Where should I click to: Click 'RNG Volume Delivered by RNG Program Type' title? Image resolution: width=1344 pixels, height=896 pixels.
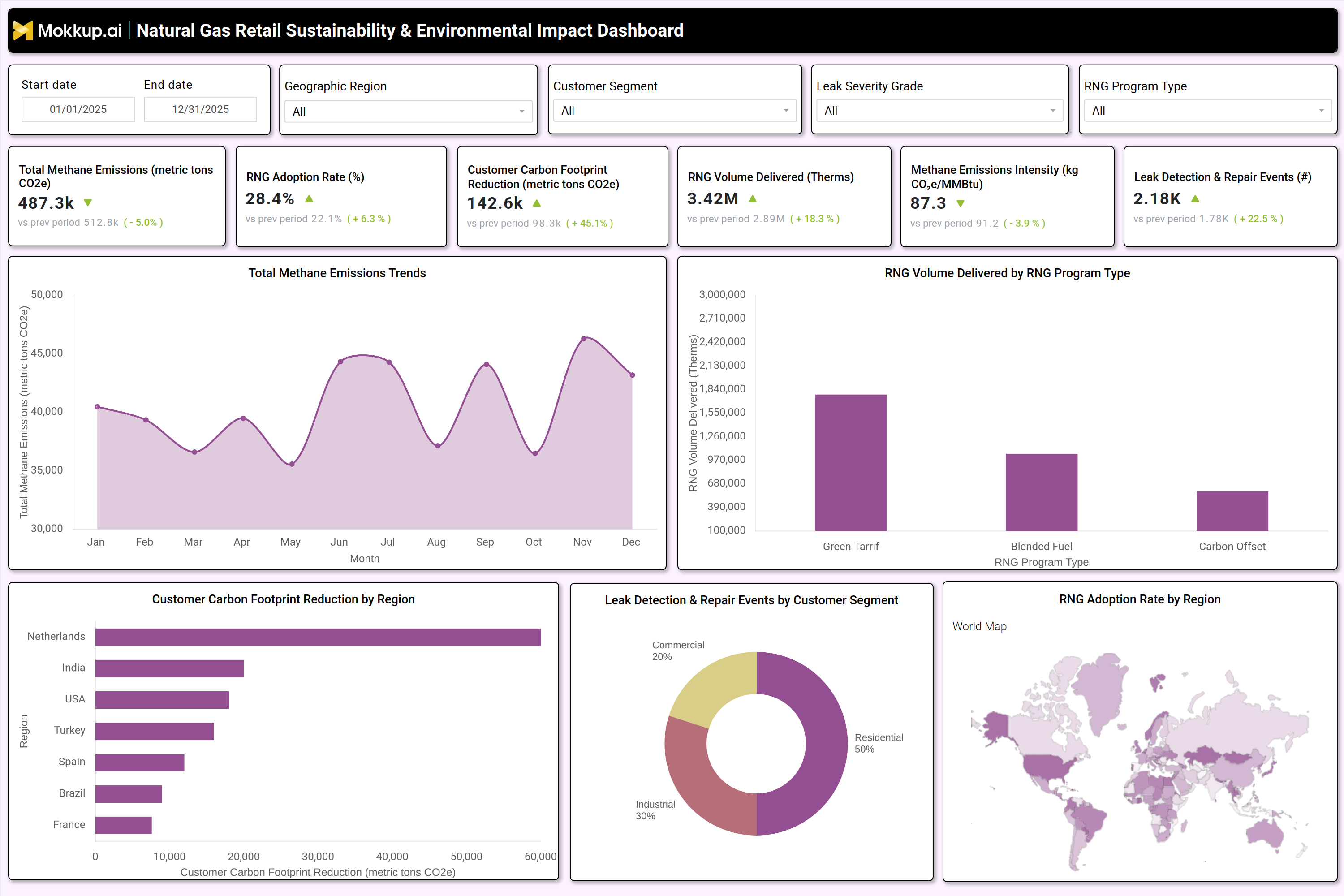pyautogui.click(x=1008, y=273)
